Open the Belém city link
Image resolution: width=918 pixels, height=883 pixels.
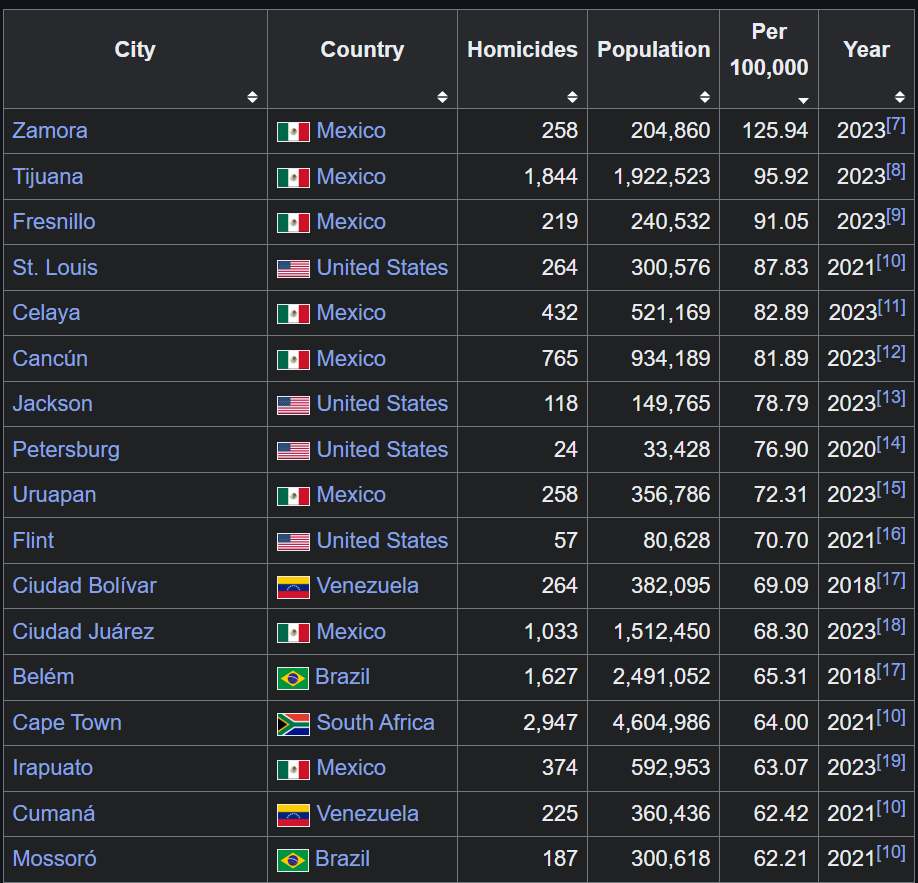tap(43, 677)
